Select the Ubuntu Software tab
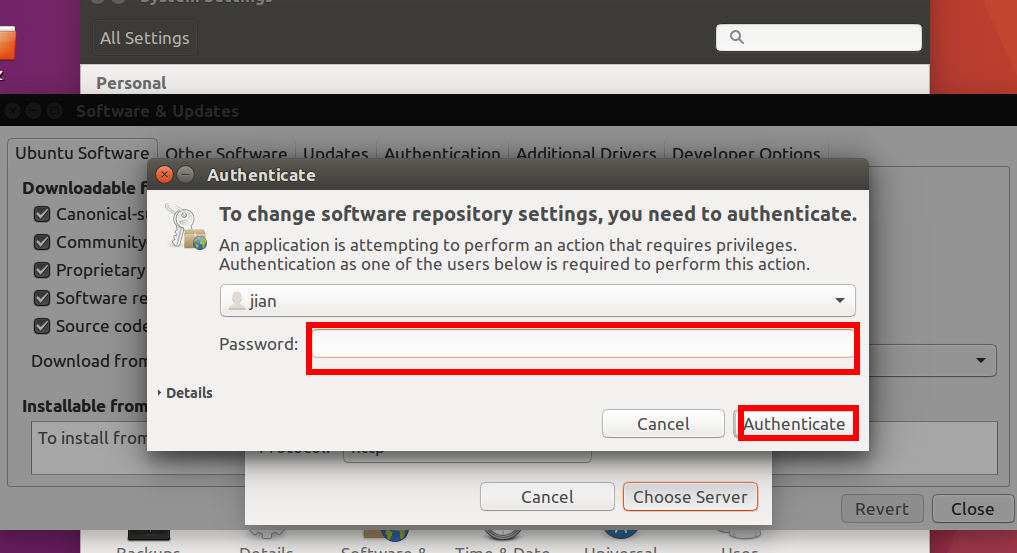Screen dimensions: 1017x553 (x=82, y=152)
